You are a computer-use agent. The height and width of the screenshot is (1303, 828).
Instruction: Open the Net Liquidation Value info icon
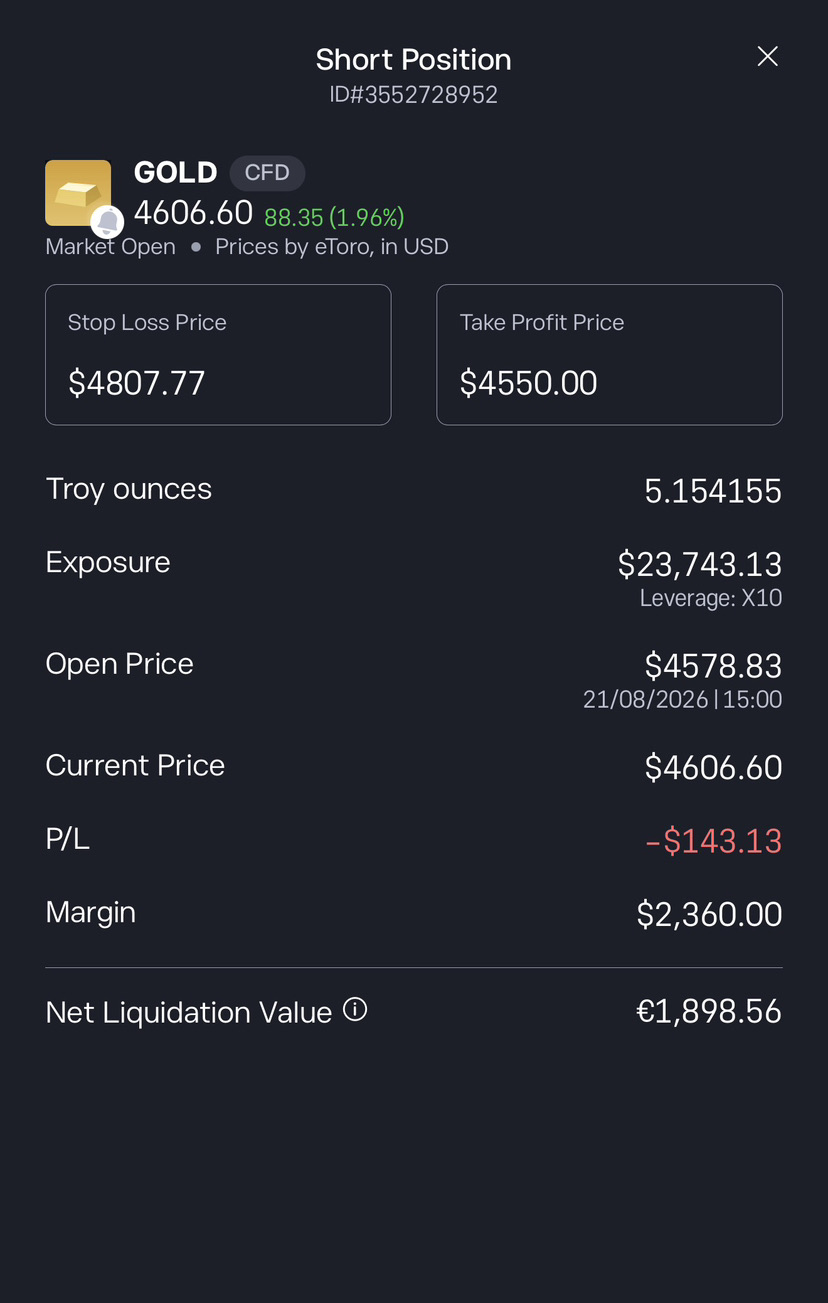(355, 1010)
